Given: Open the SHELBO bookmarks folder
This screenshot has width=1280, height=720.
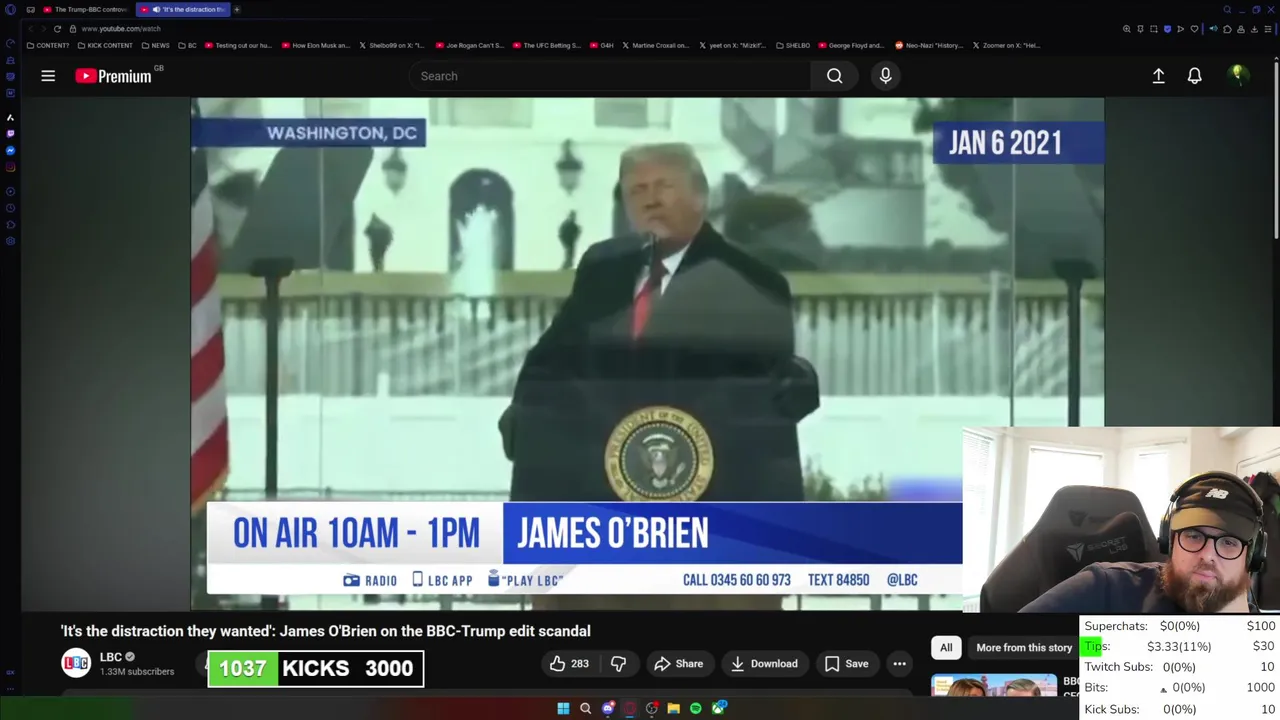Looking at the screenshot, I should pos(792,45).
